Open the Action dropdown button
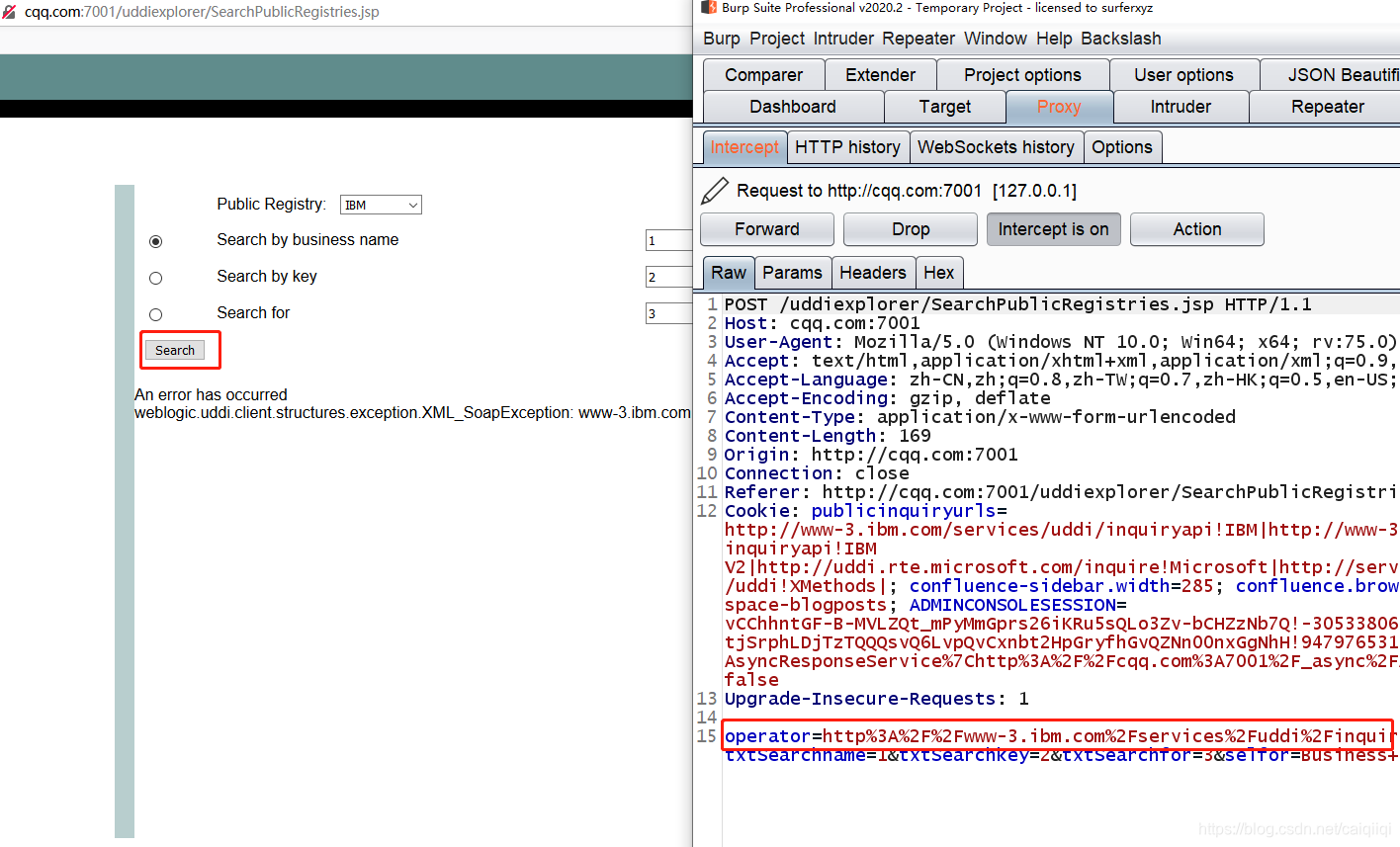 click(1196, 229)
